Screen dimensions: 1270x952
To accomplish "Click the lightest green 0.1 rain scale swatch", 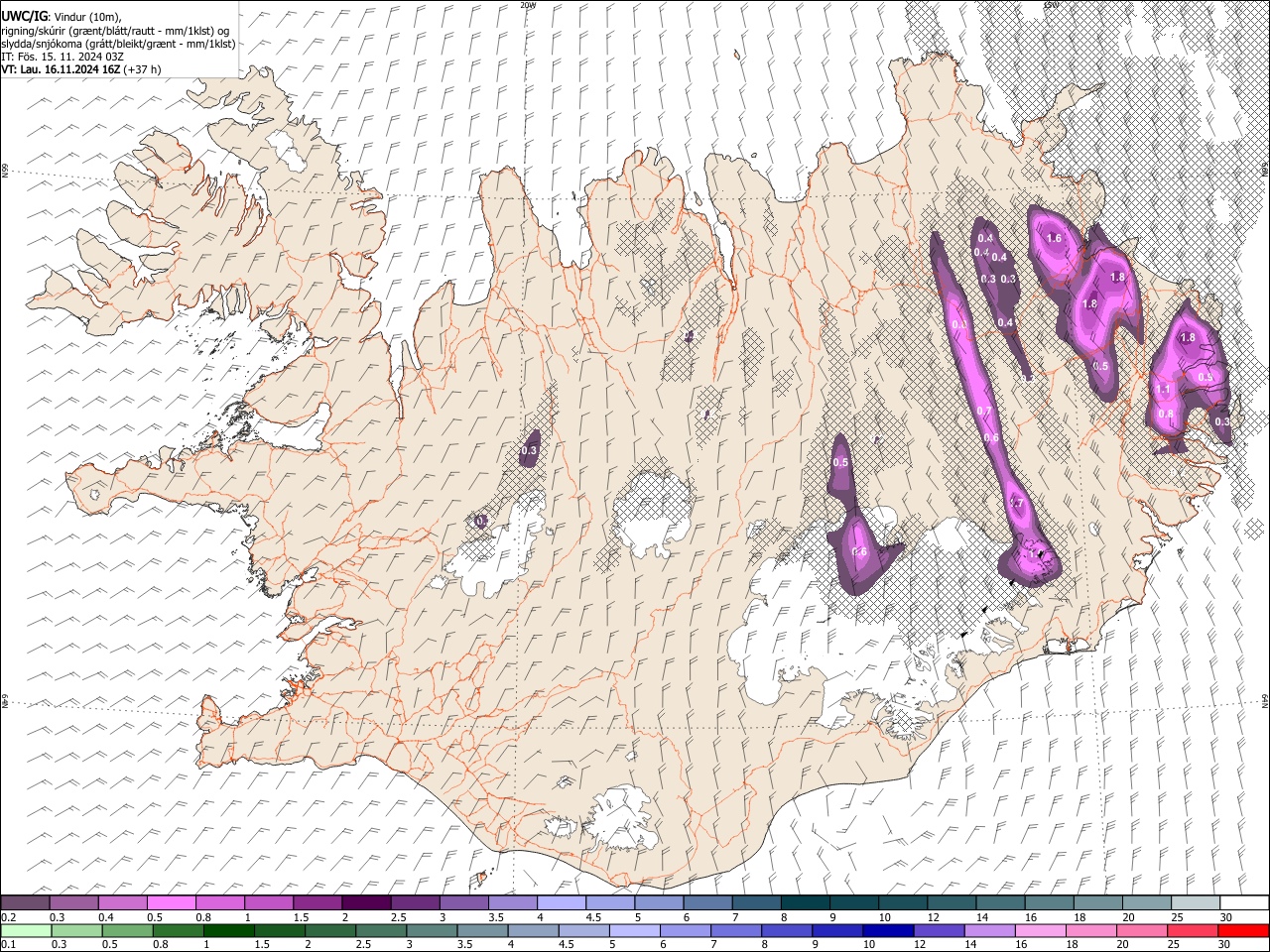I will pyautogui.click(x=26, y=930).
